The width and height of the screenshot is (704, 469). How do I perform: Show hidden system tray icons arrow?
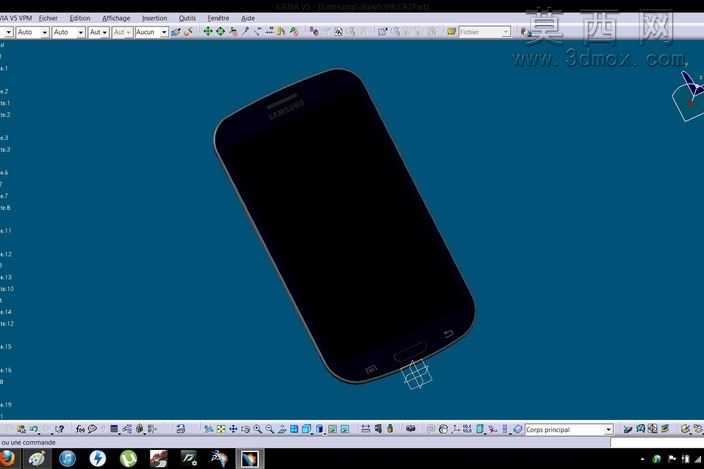coord(642,459)
